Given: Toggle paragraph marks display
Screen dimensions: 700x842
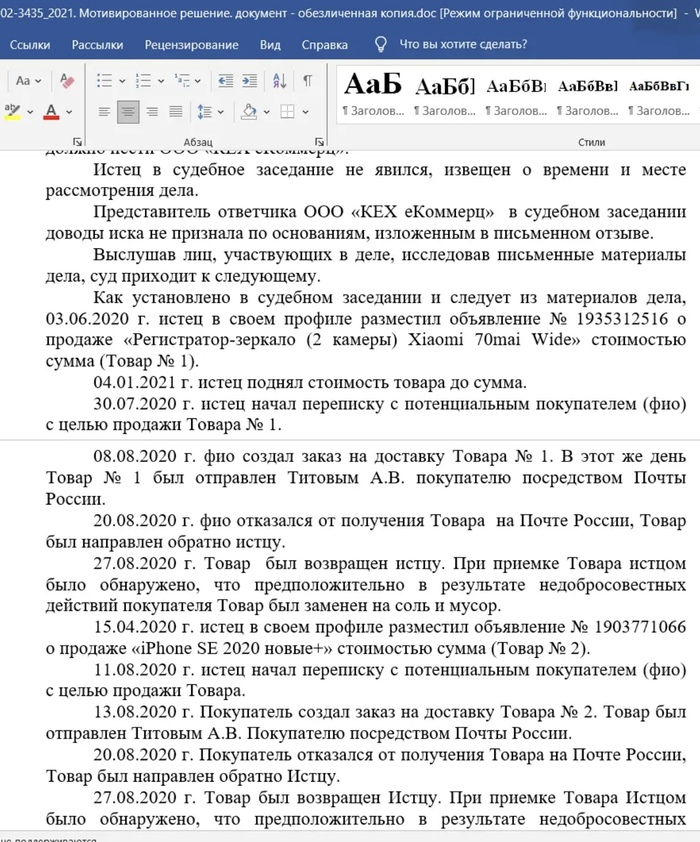Looking at the screenshot, I should pos(307,81).
